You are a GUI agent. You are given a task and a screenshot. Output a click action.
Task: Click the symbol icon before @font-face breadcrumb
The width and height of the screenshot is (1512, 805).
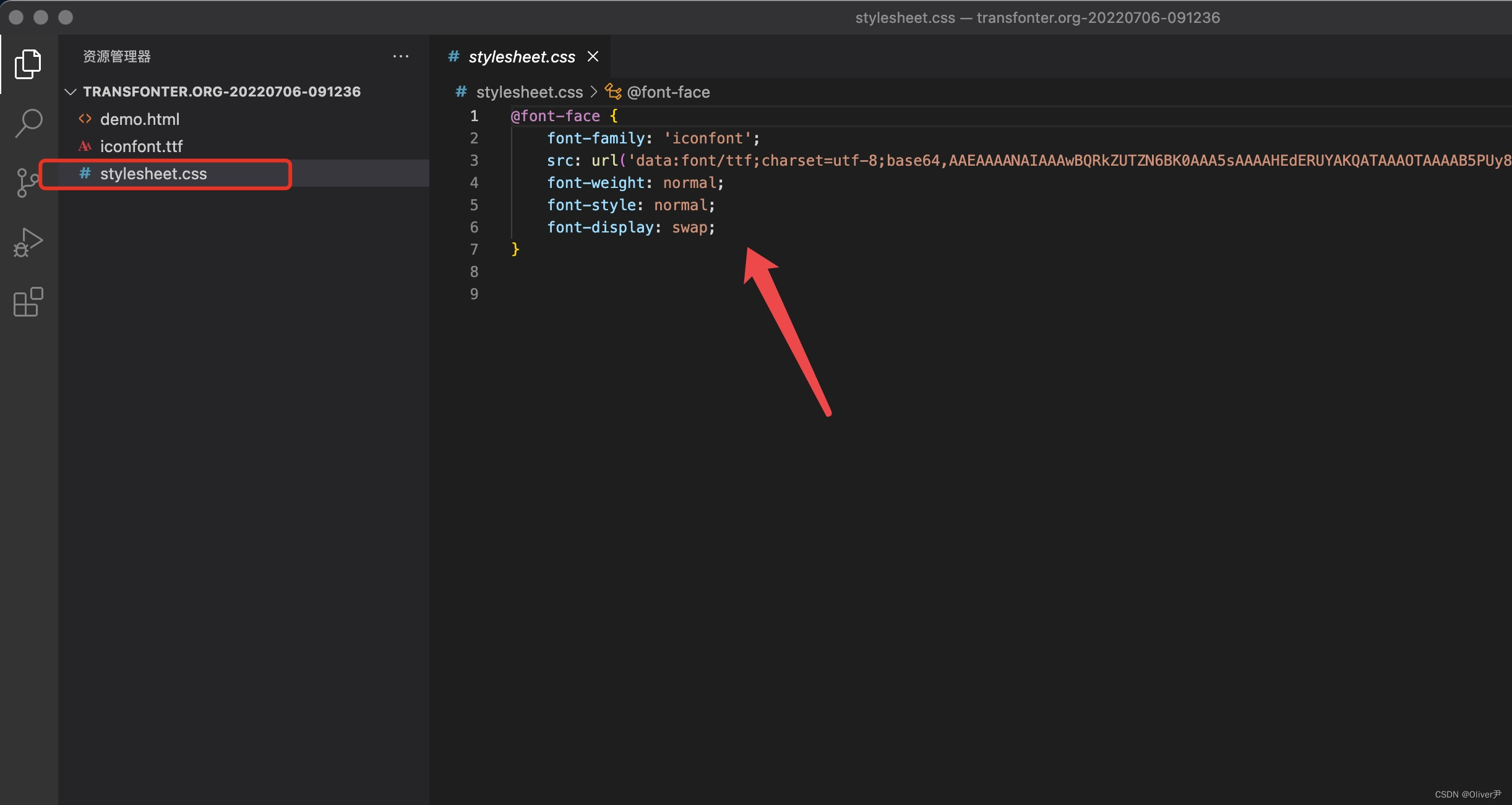[613, 92]
